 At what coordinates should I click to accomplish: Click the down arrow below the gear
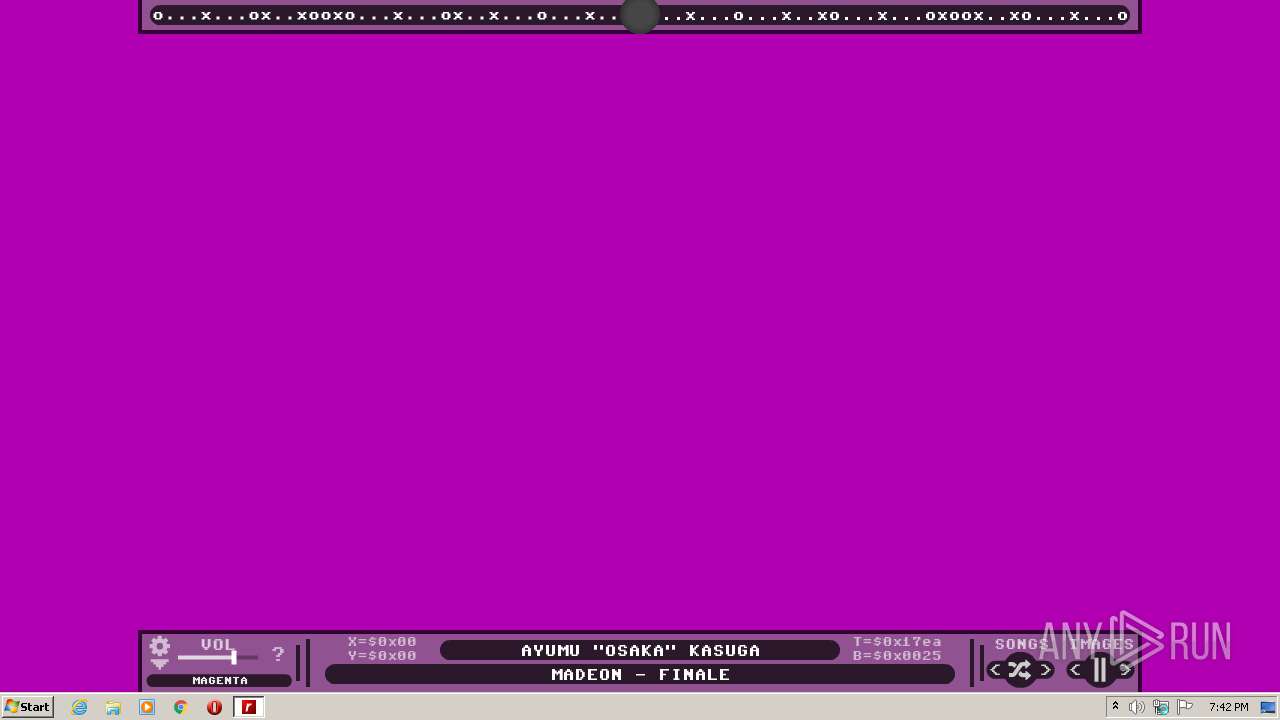pos(160,664)
